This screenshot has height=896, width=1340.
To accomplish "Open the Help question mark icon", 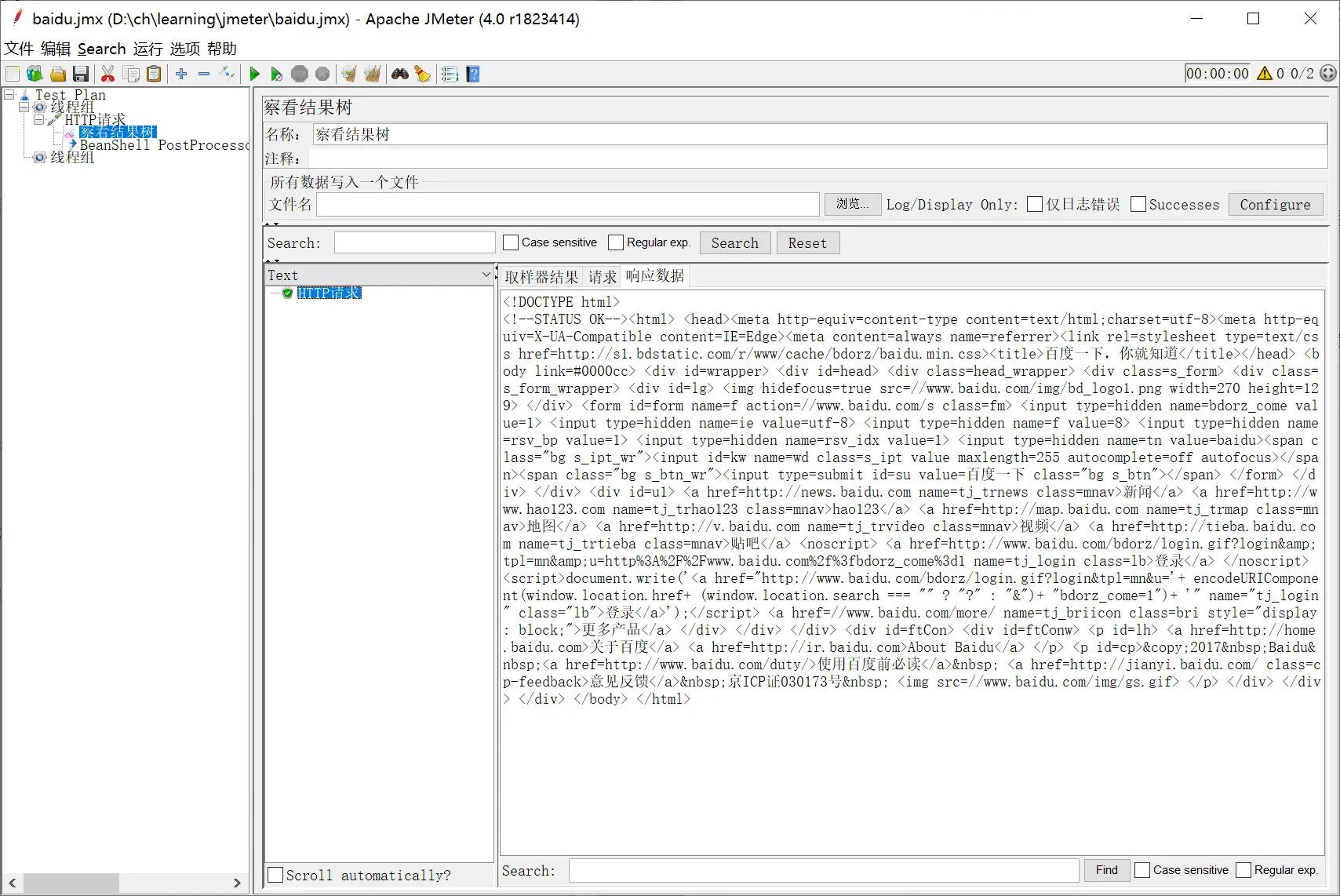I will tap(473, 74).
